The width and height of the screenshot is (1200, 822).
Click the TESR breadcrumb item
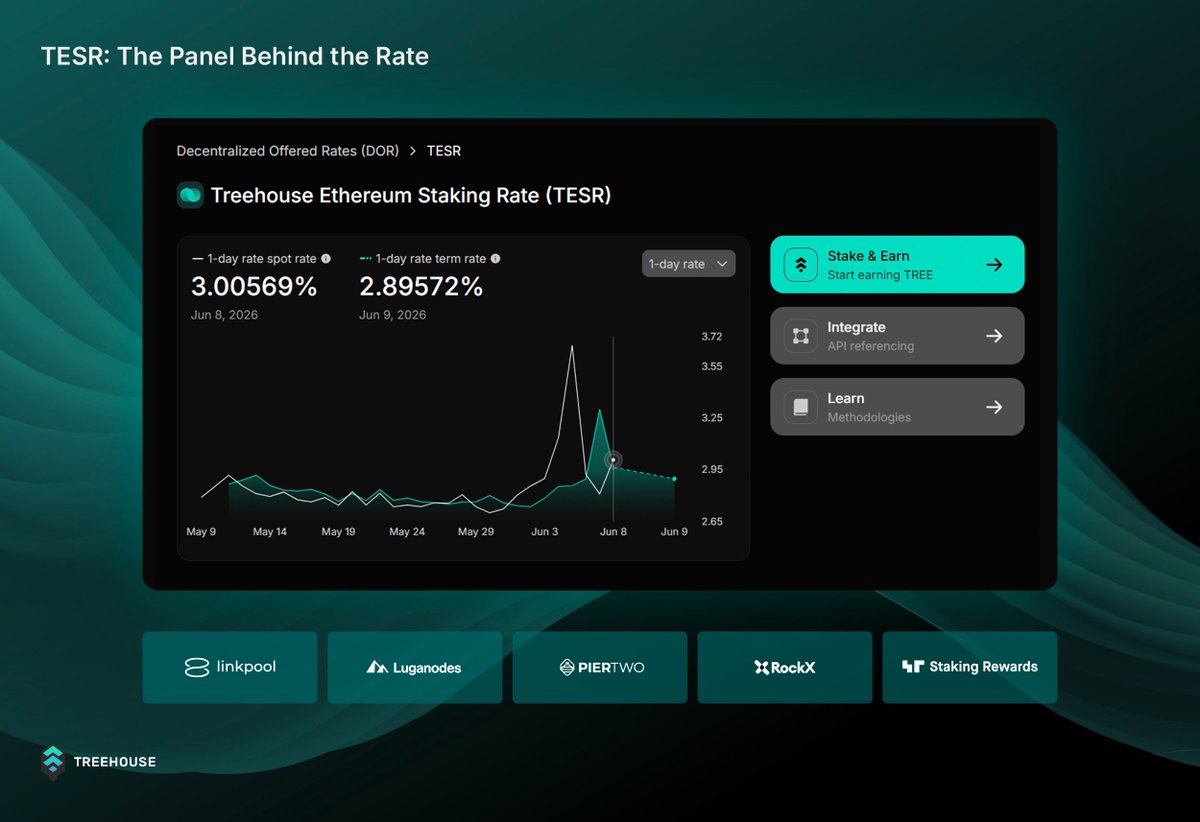pyautogui.click(x=444, y=151)
